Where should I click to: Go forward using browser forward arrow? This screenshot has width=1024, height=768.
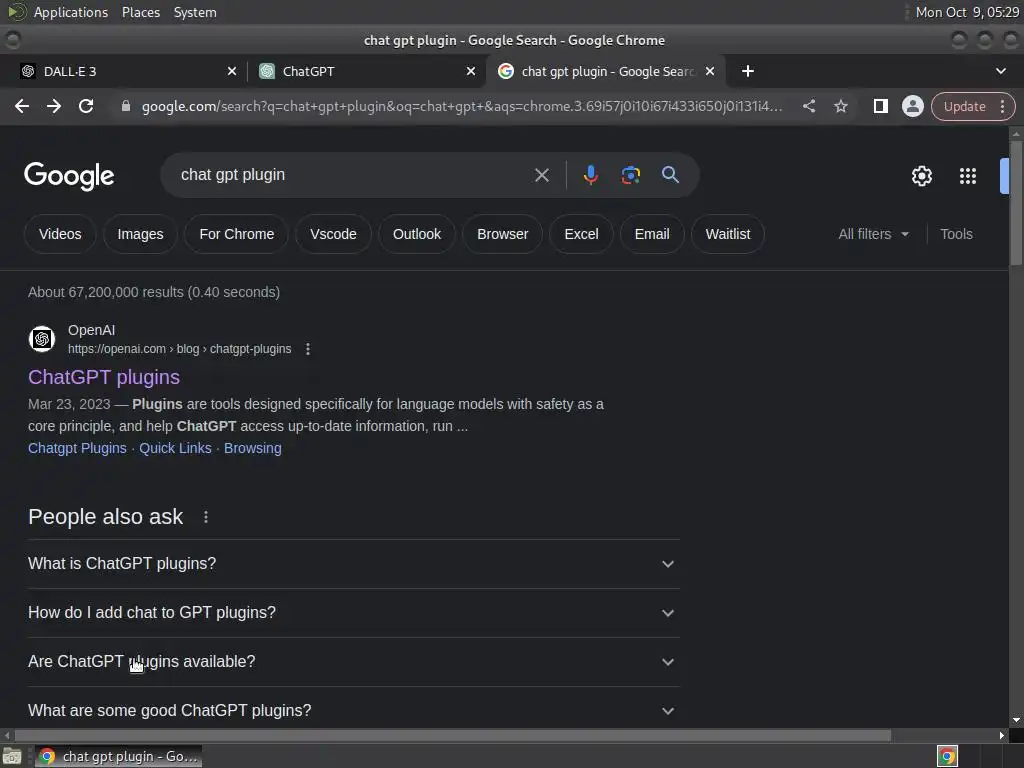[x=54, y=106]
